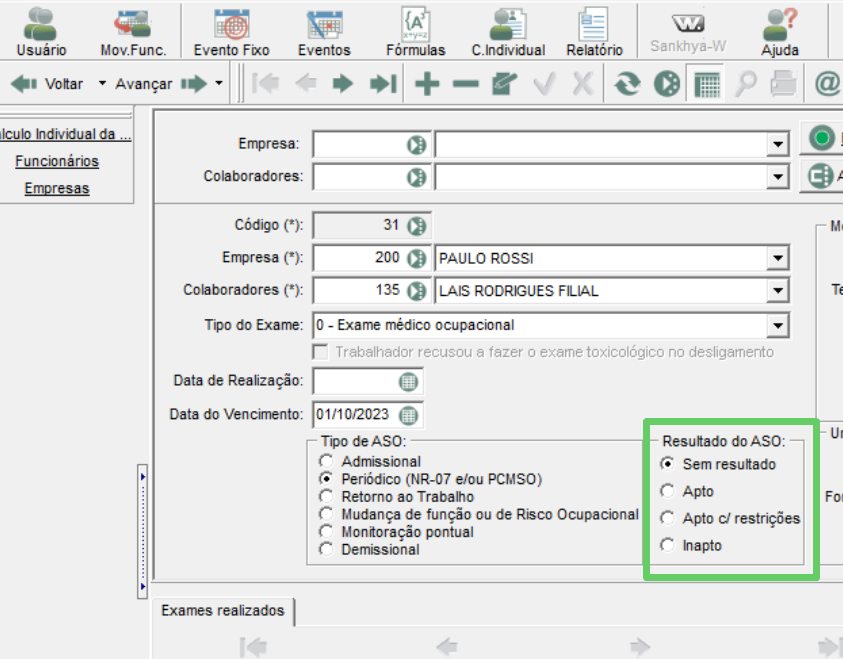Viewport: 843px width, 659px height.
Task: Open the Empresas link
Action: tap(56, 189)
